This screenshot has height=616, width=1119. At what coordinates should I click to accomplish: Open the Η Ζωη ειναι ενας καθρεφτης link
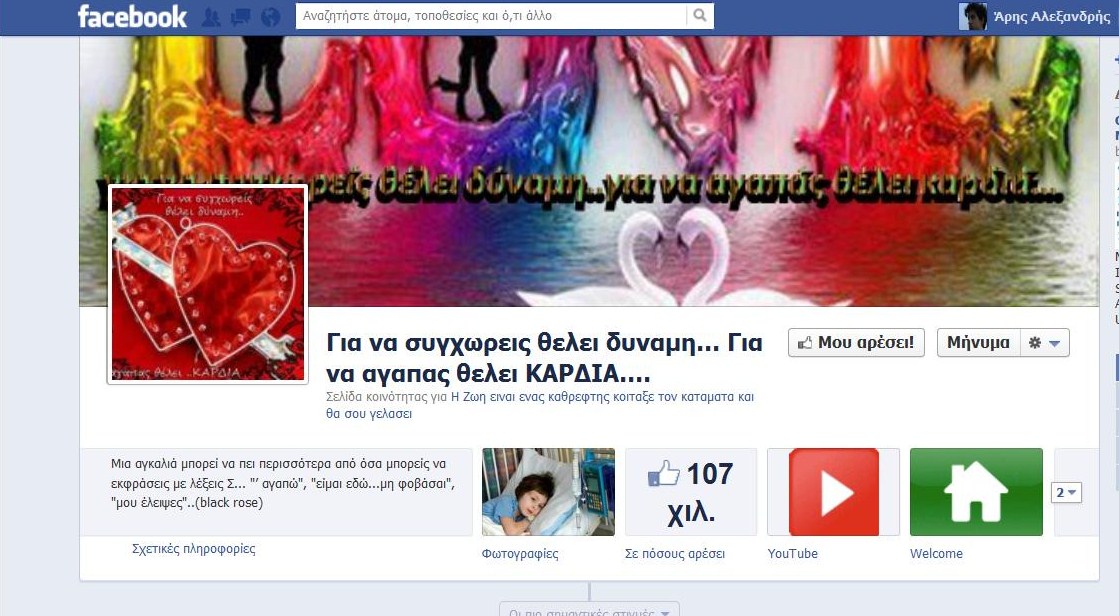[x=601, y=397]
